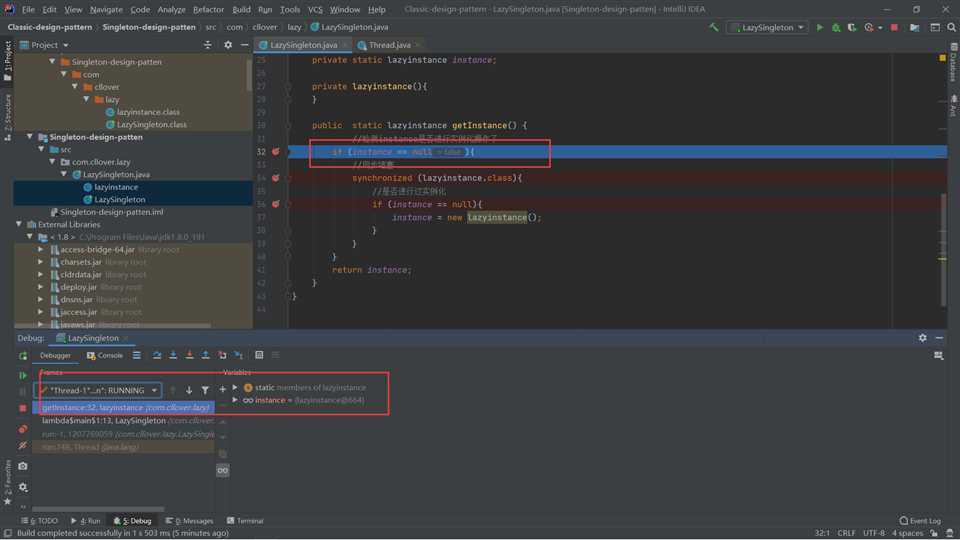Toggle the breakpoint on line 34
This screenshot has height=540, width=960.
[276, 178]
